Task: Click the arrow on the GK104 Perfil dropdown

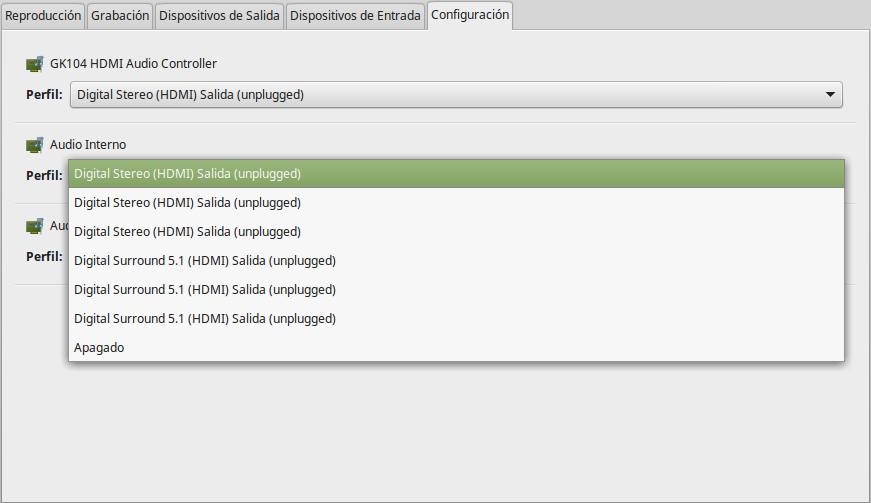Action: 830,95
